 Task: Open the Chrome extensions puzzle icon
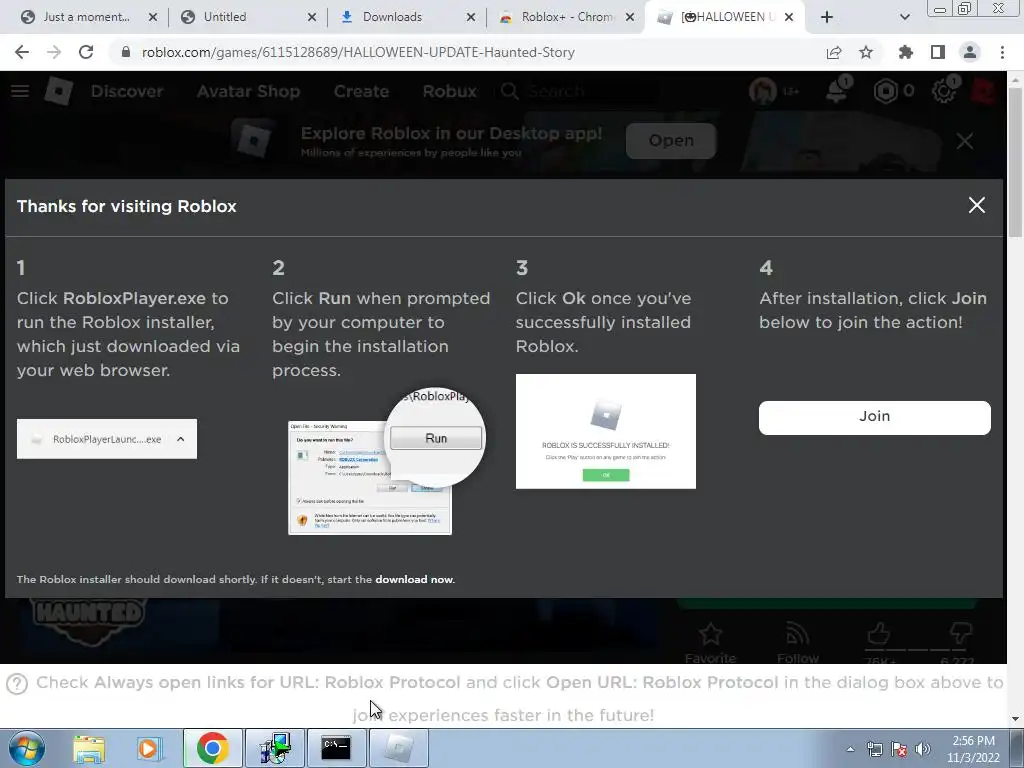[906, 52]
